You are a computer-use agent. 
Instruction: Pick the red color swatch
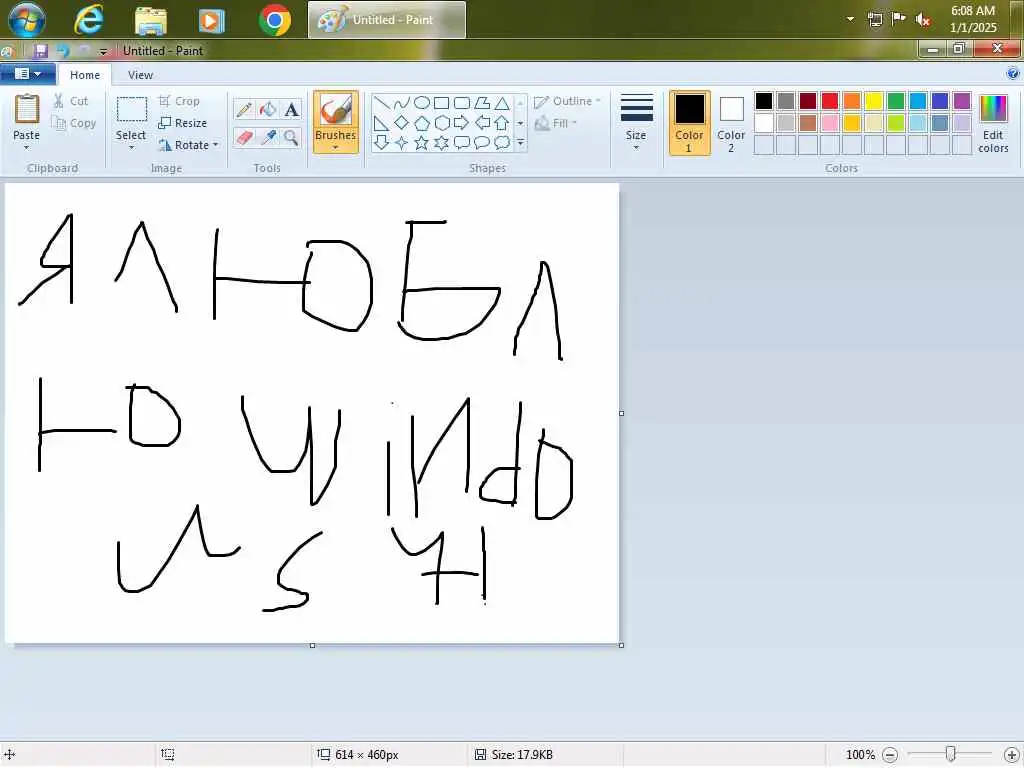click(830, 101)
